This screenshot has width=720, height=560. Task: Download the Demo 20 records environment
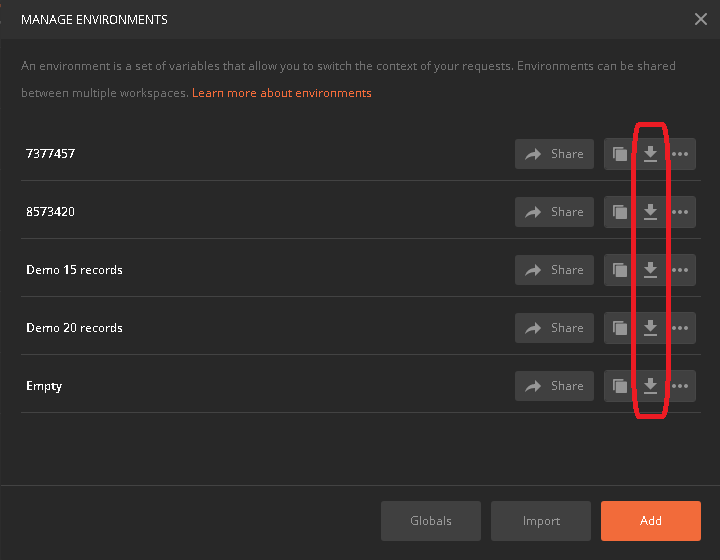point(650,328)
